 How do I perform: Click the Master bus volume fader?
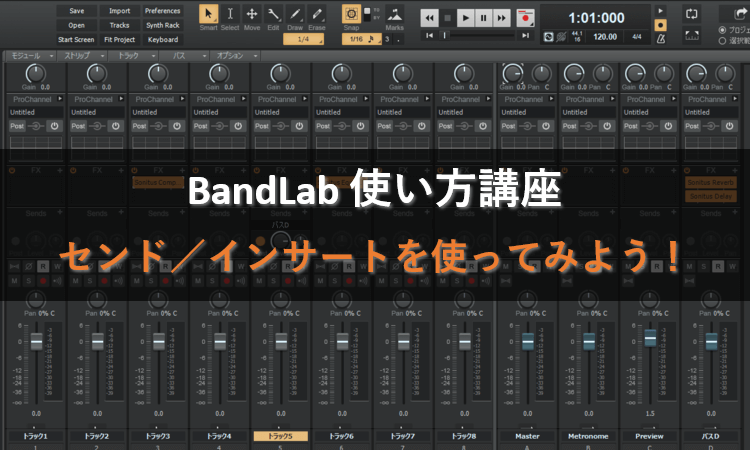click(x=528, y=341)
